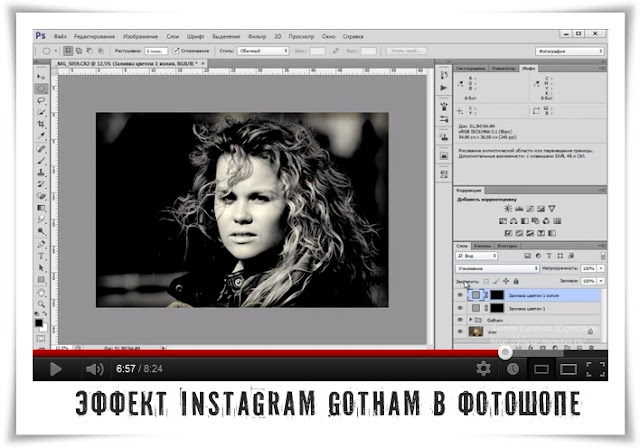Select the History Brush tool
Viewport: 640px width, 448px height.
(41, 184)
